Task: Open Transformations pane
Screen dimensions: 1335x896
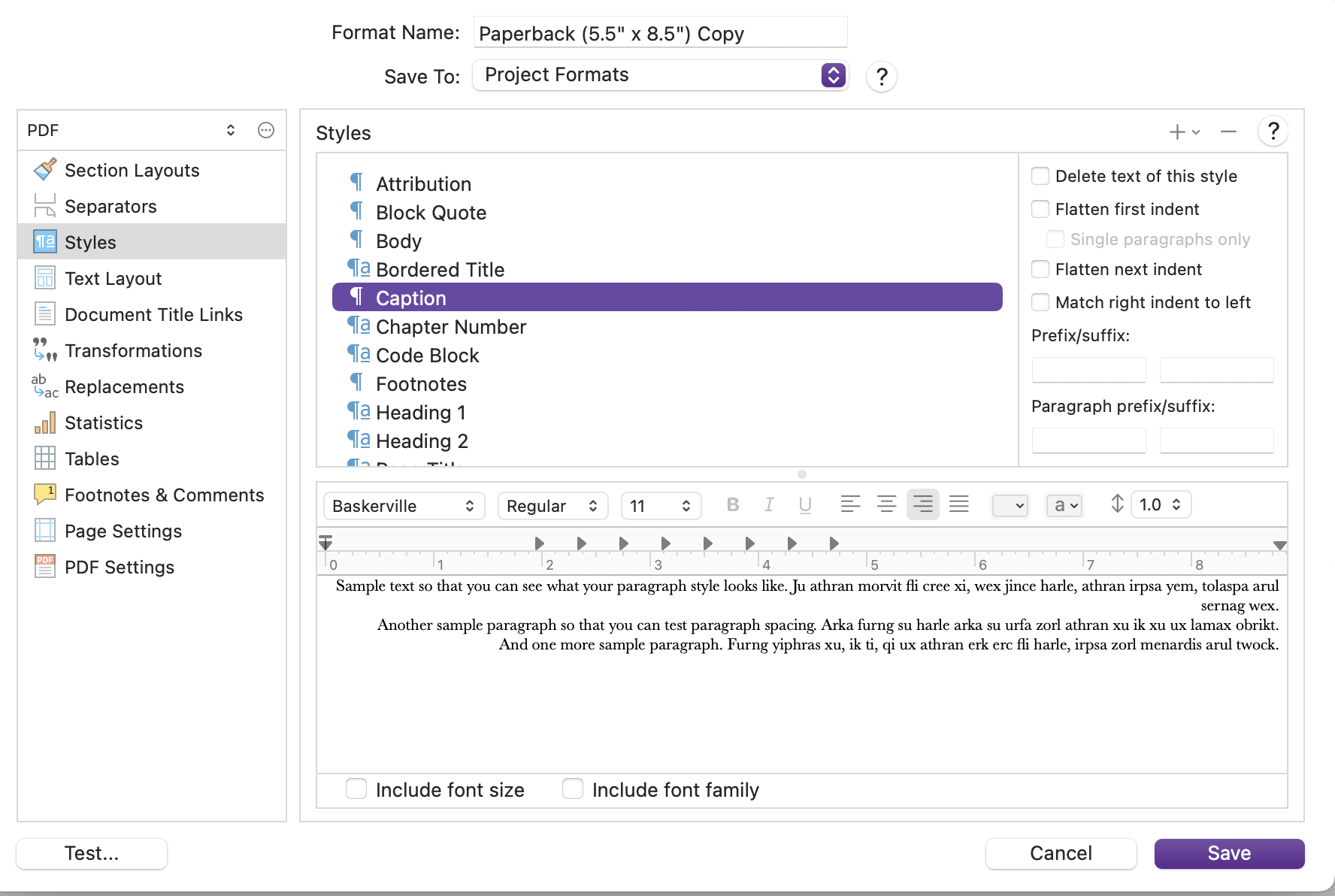Action: (152, 351)
